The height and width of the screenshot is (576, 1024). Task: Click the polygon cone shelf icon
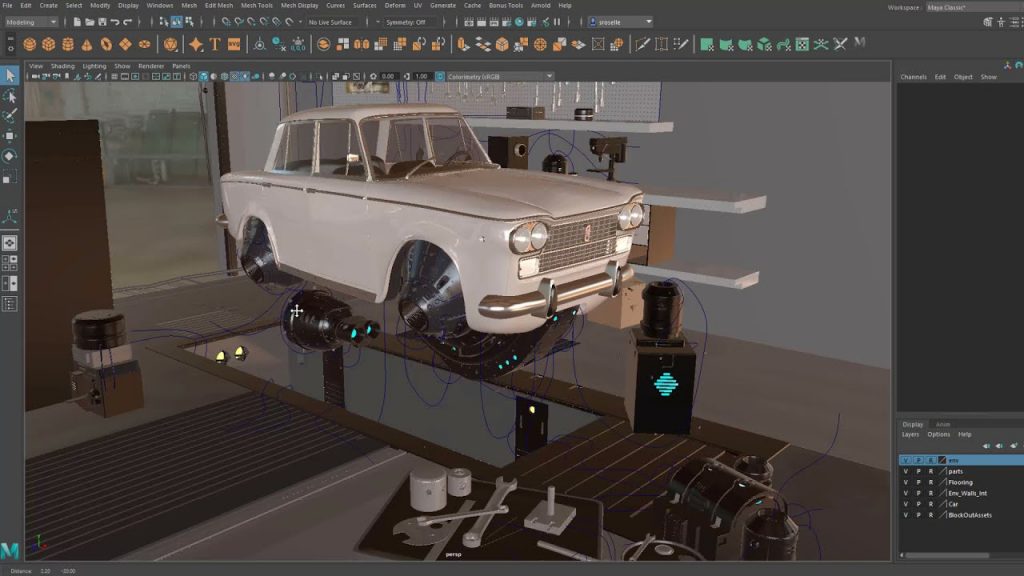coord(86,44)
